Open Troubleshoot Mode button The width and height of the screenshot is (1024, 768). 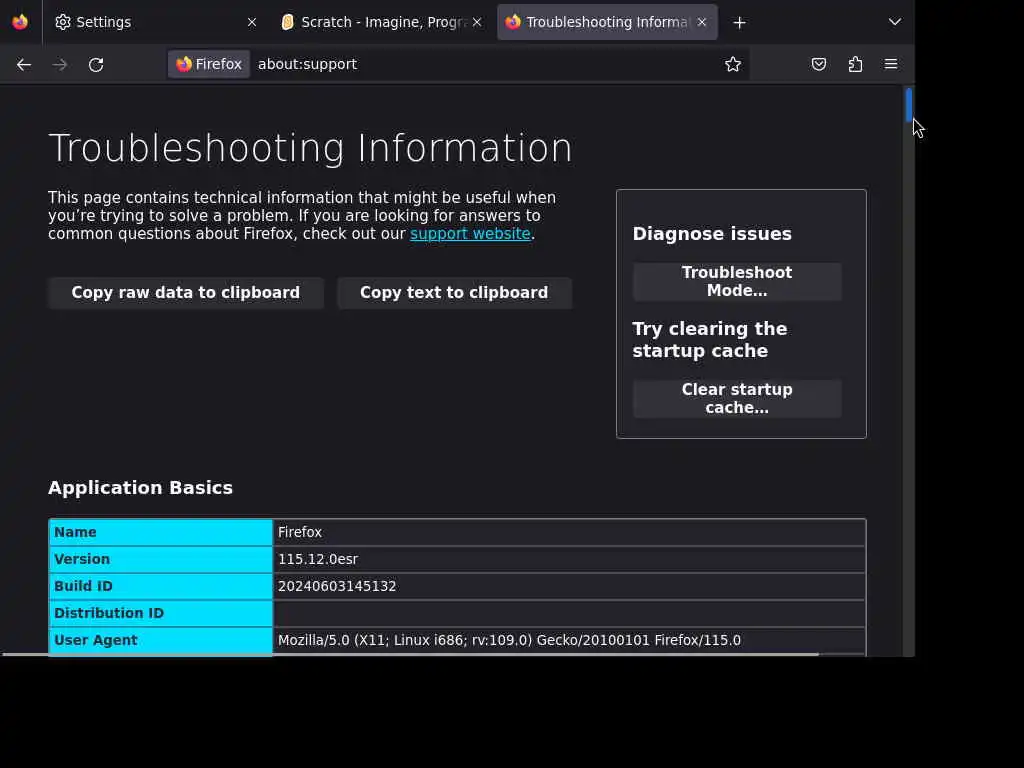click(737, 281)
